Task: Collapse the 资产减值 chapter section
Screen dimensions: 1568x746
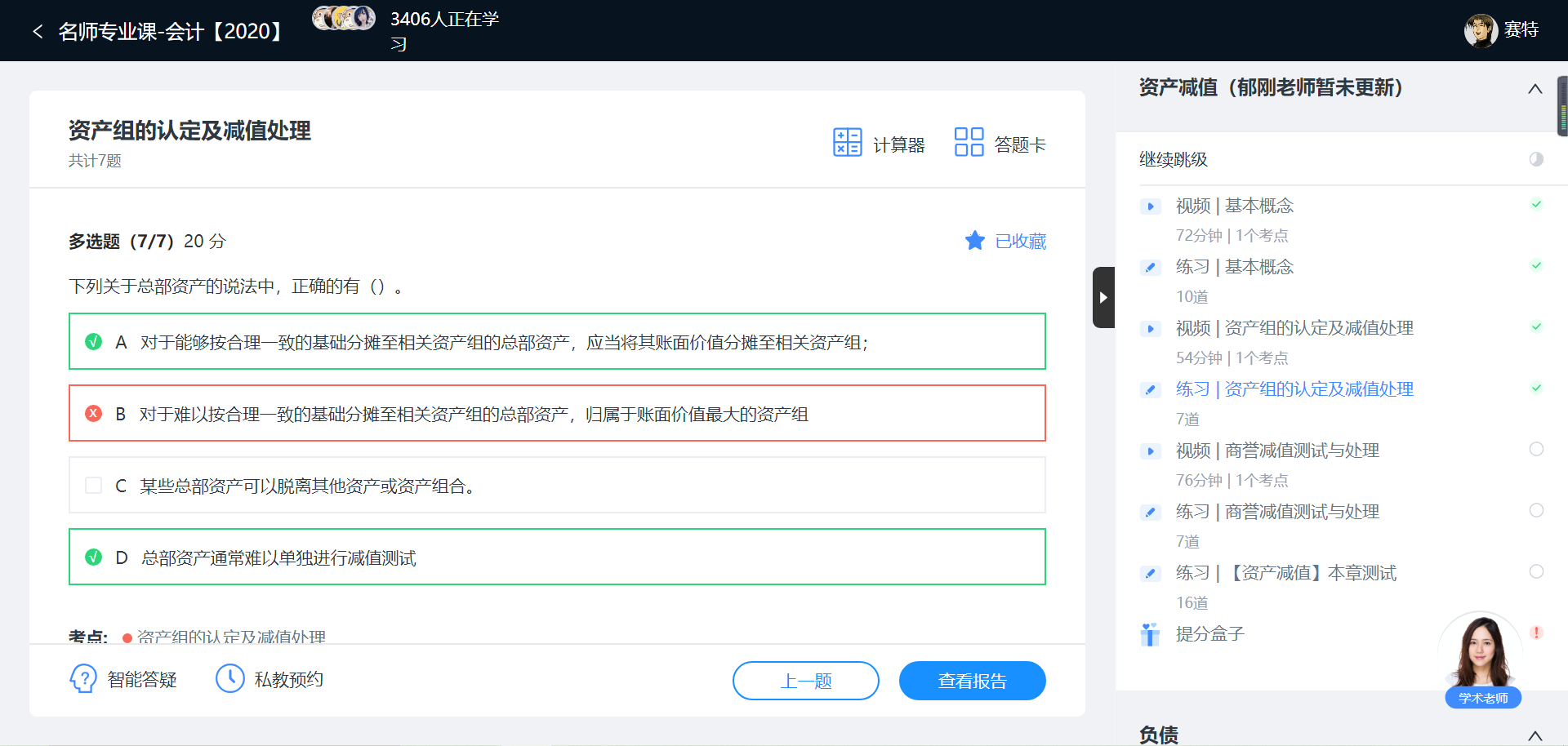Action: tap(1535, 89)
